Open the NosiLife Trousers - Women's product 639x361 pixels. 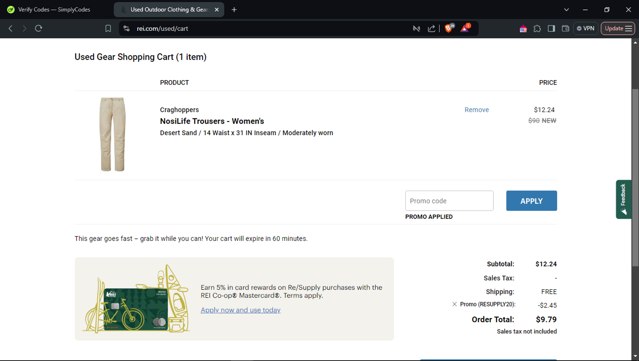coord(212,121)
